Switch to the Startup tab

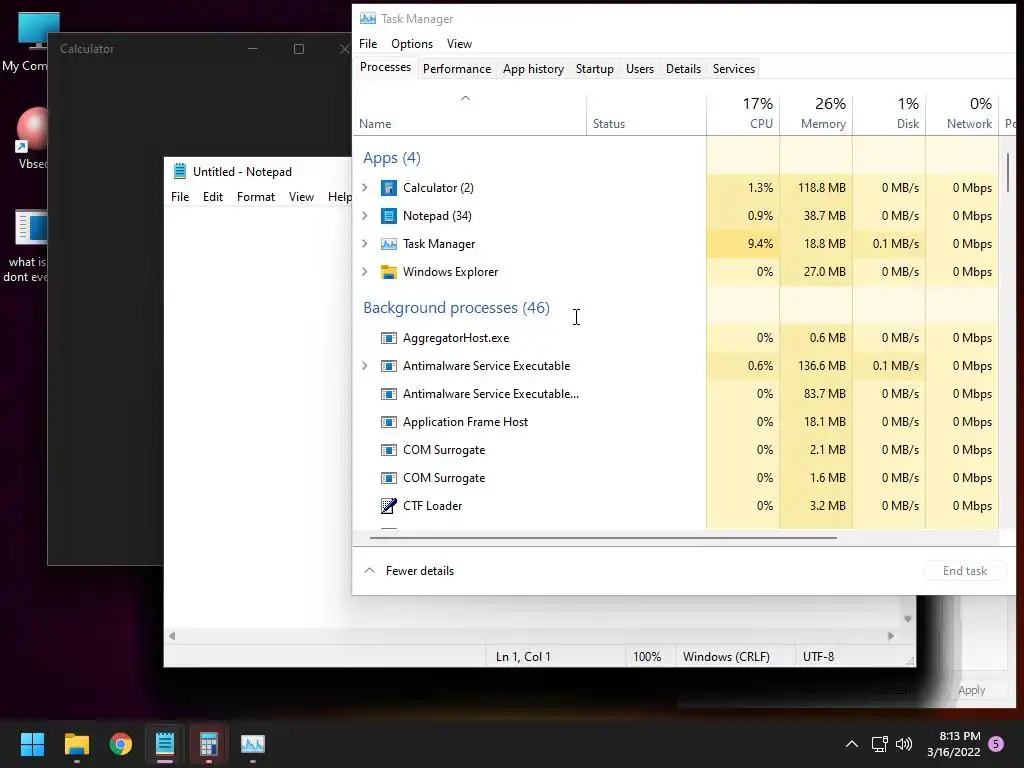594,69
